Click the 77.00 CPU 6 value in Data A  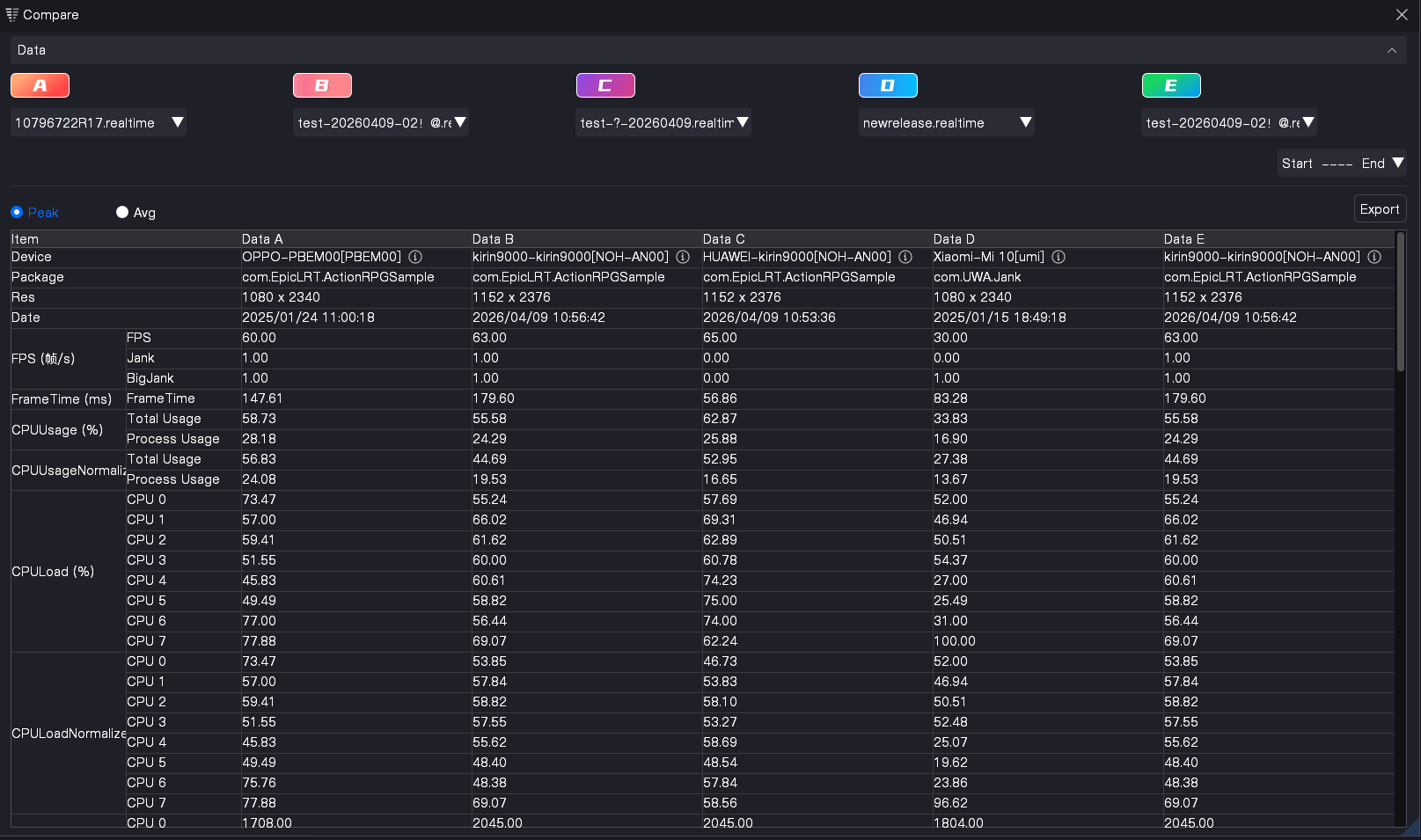pos(259,621)
